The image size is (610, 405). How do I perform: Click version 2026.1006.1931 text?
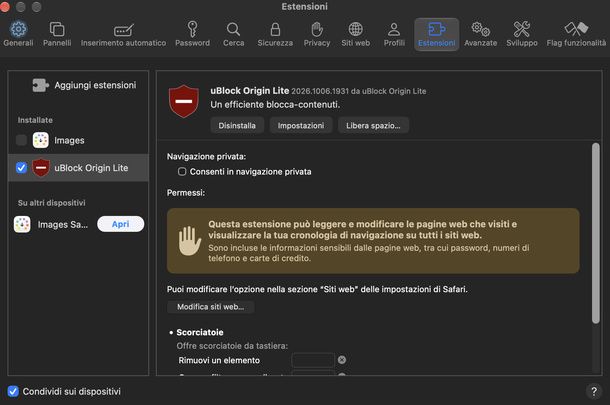pos(320,91)
